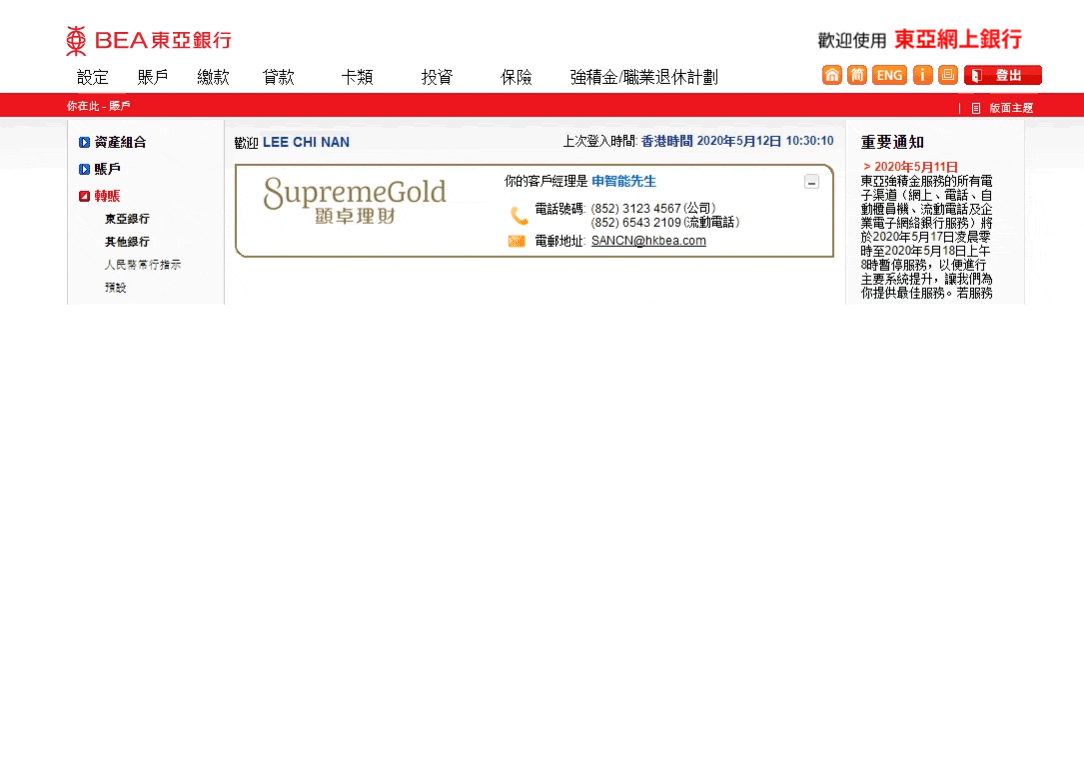Image resolution: width=1084 pixels, height=778 pixels.
Task: Select 其他銀行 under 轉賬
Action: [127, 241]
